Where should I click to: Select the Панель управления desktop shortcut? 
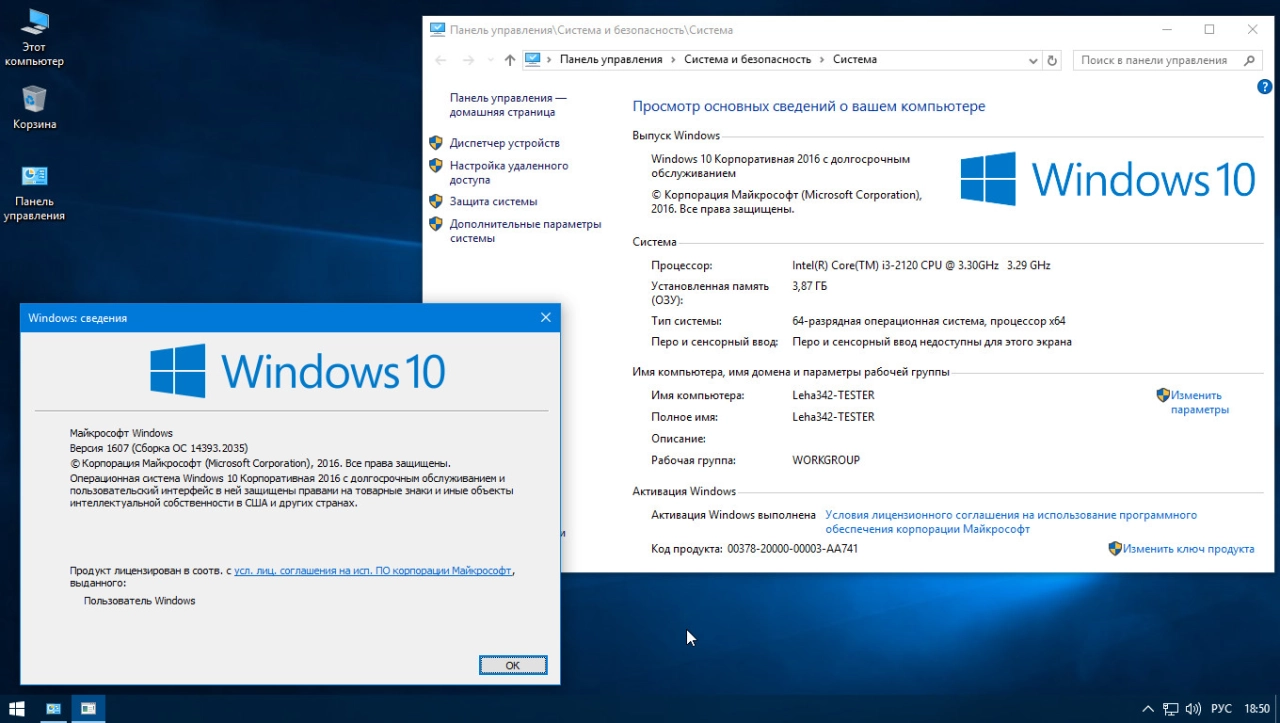34,192
